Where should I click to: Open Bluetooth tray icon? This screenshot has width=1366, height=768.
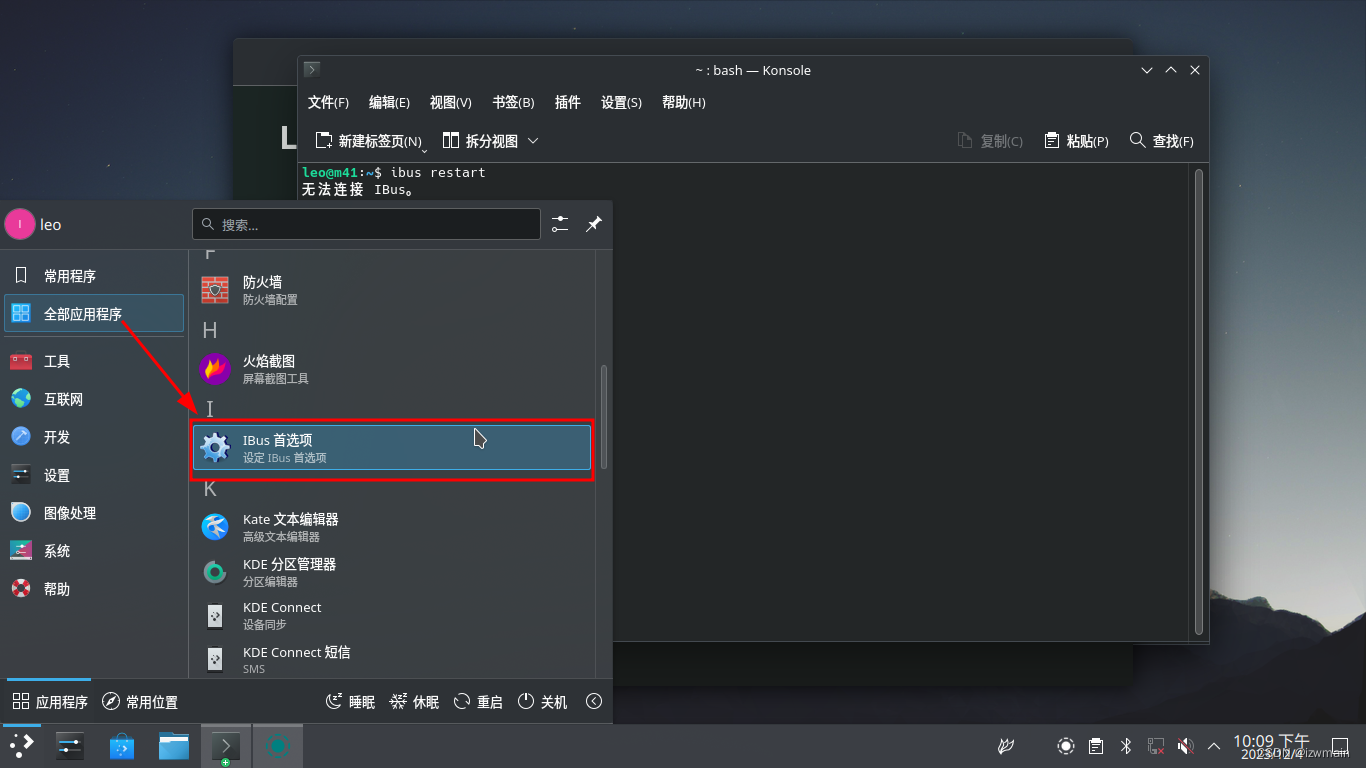tap(1125, 746)
